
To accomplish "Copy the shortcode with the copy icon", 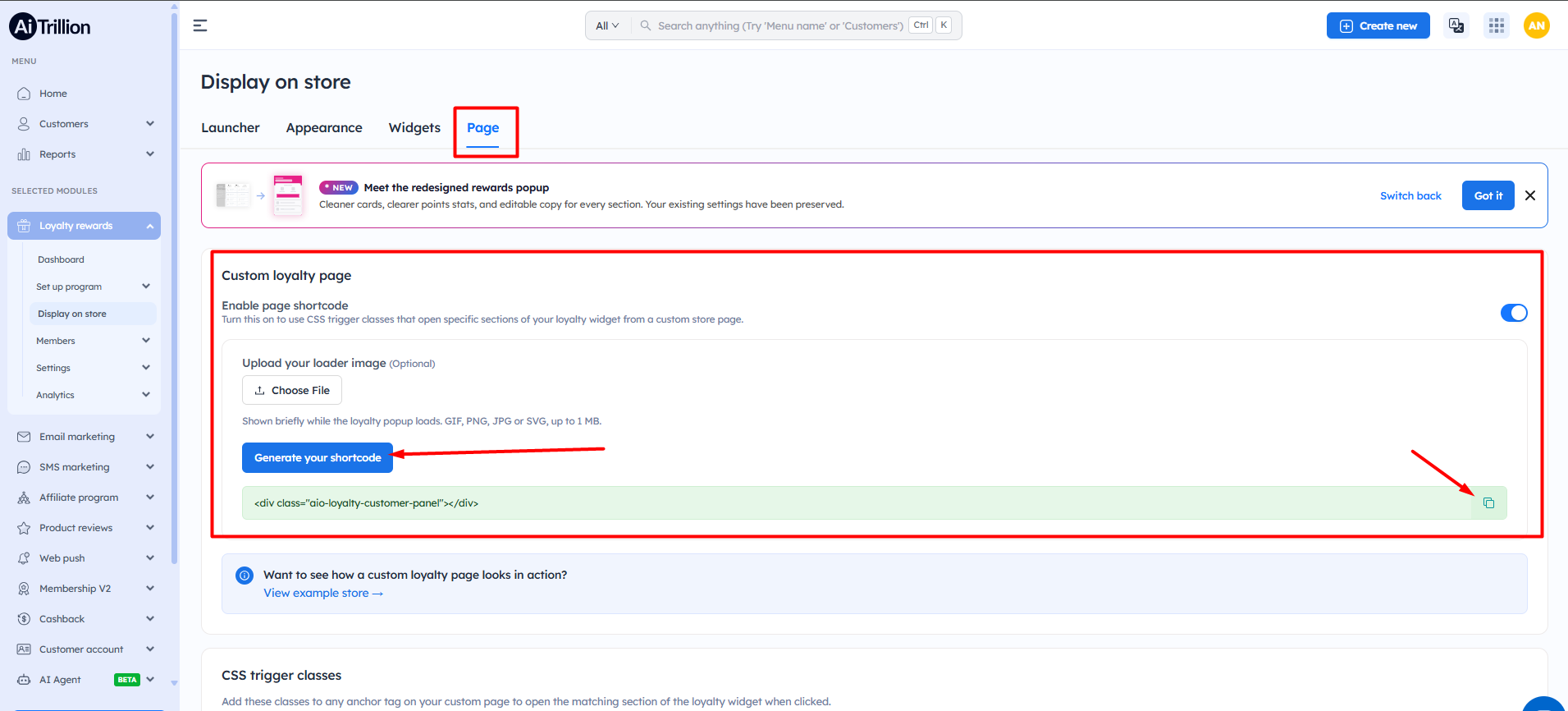I will (x=1488, y=503).
